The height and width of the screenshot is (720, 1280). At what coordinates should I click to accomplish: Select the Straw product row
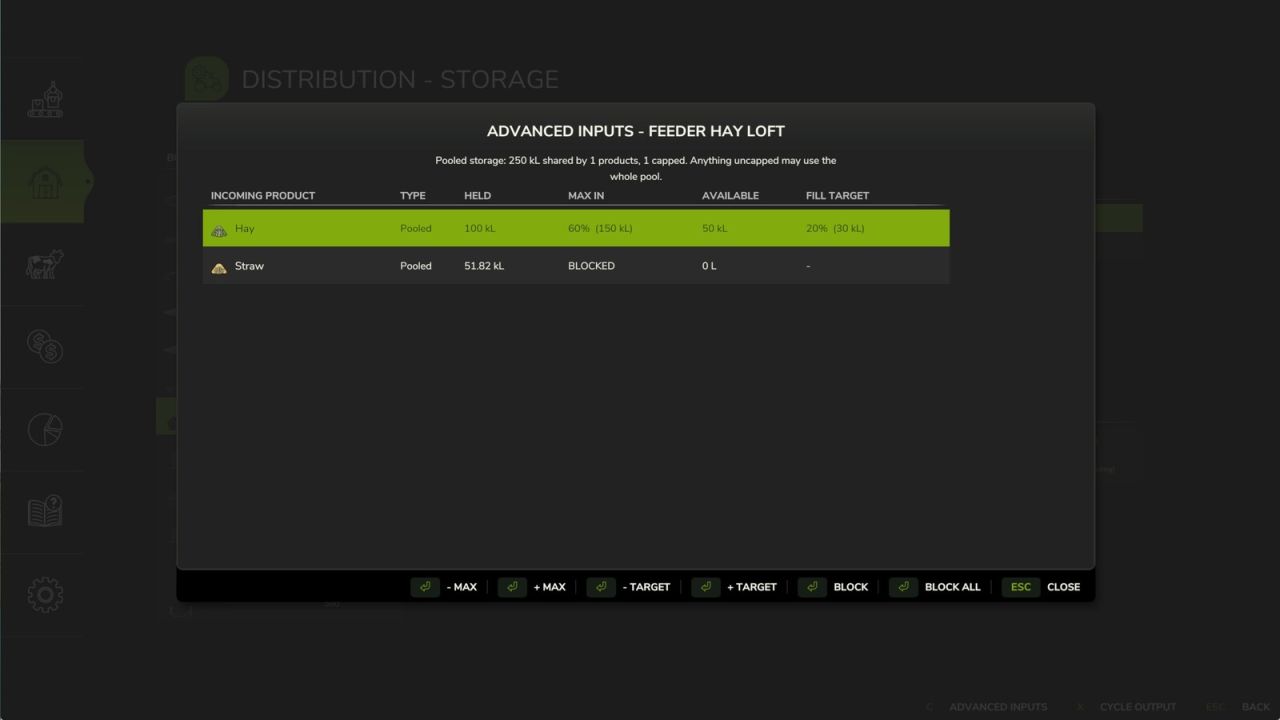click(576, 266)
